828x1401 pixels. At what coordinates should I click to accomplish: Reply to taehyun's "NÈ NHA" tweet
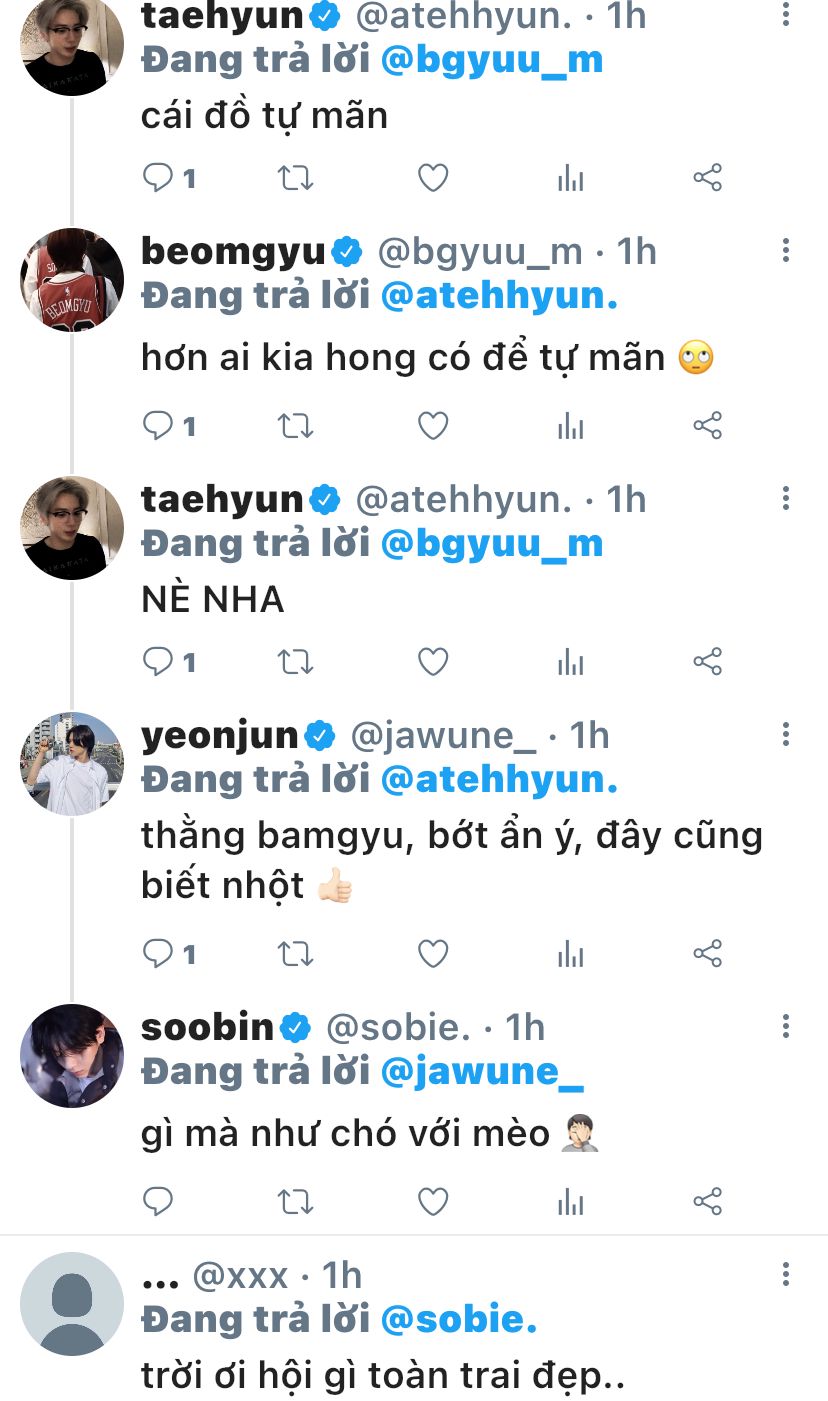[159, 662]
